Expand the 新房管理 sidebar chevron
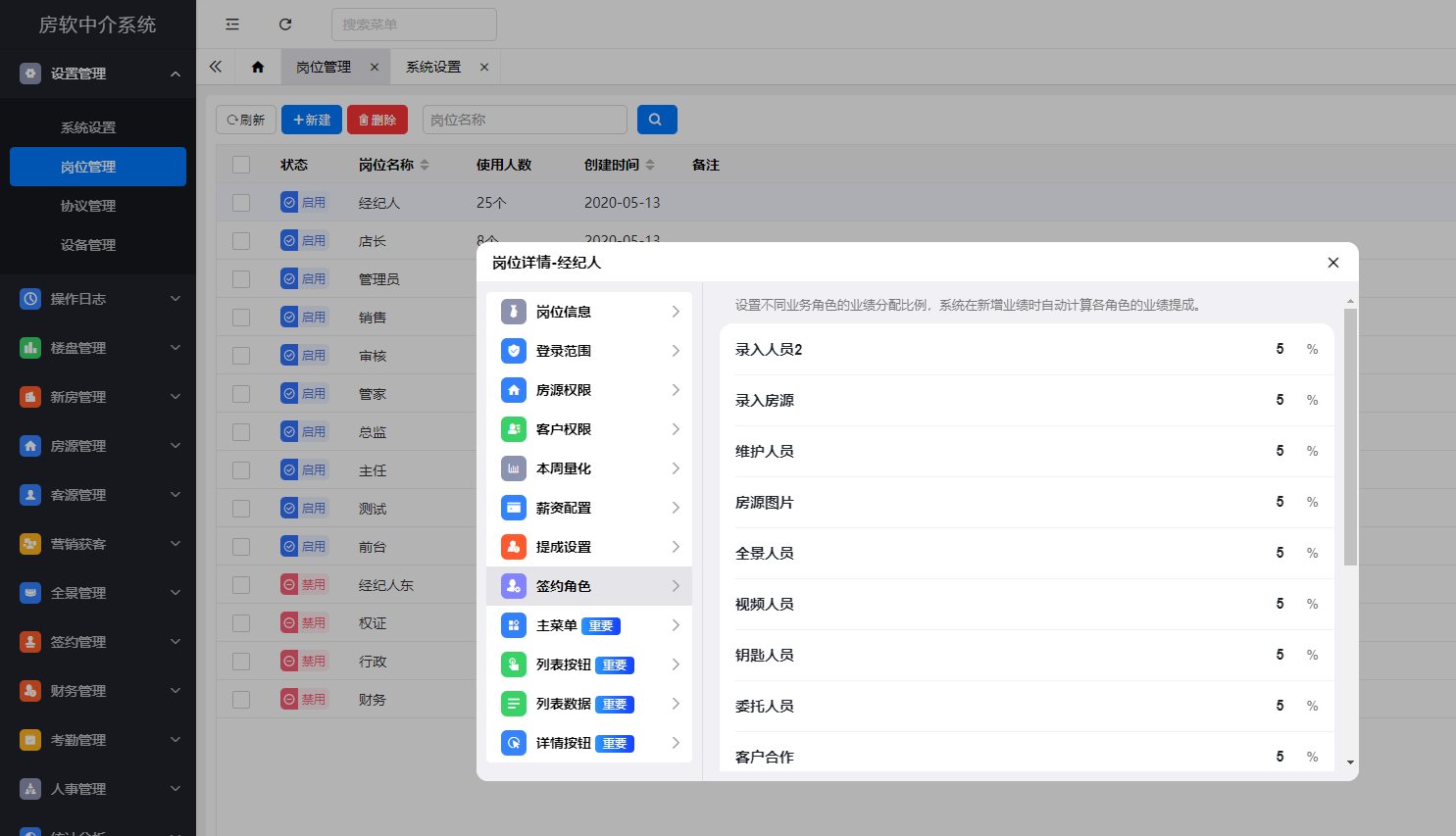The height and width of the screenshot is (836, 1456). click(176, 397)
